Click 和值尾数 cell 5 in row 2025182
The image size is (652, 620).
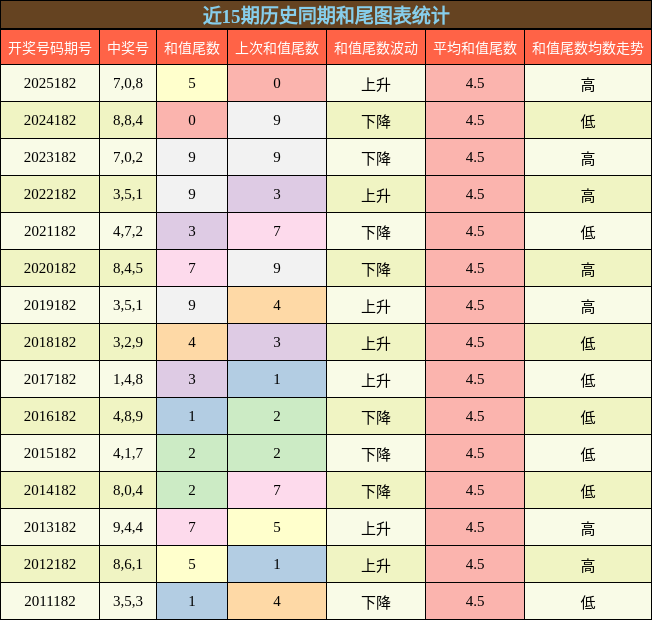(192, 83)
